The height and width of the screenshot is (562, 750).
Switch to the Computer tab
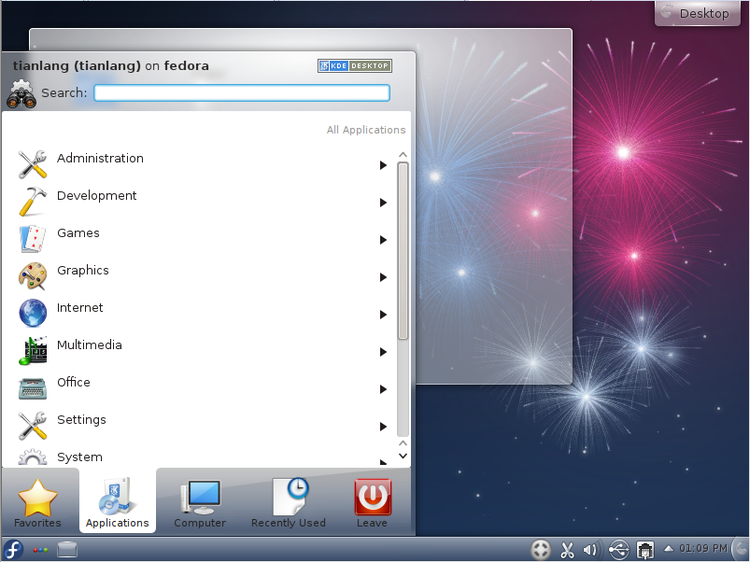[200, 502]
